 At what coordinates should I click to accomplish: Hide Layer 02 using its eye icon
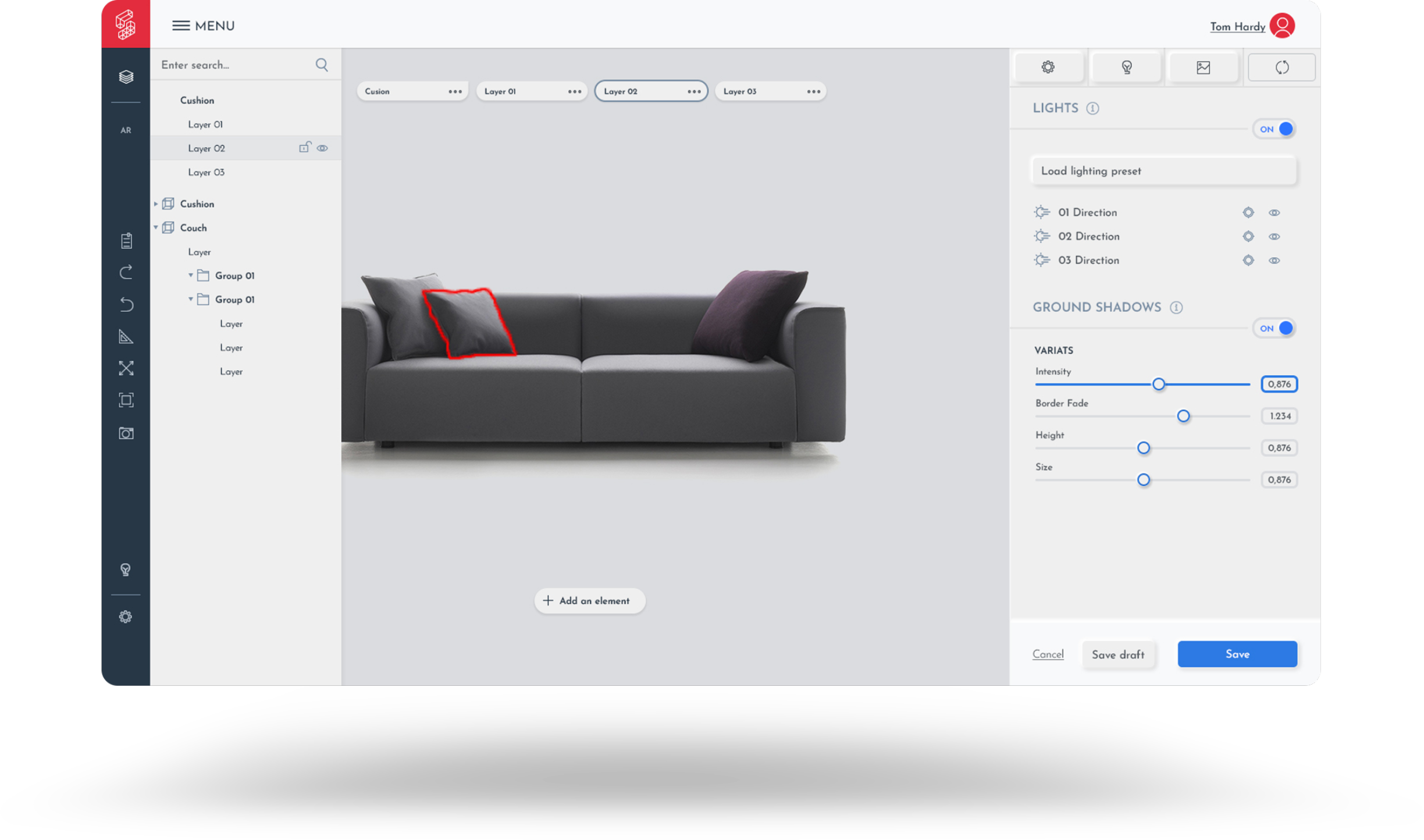click(323, 148)
